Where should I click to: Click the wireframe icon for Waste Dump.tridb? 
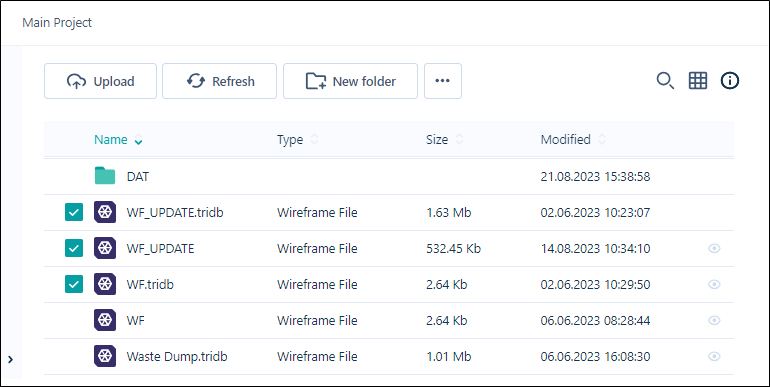105,356
